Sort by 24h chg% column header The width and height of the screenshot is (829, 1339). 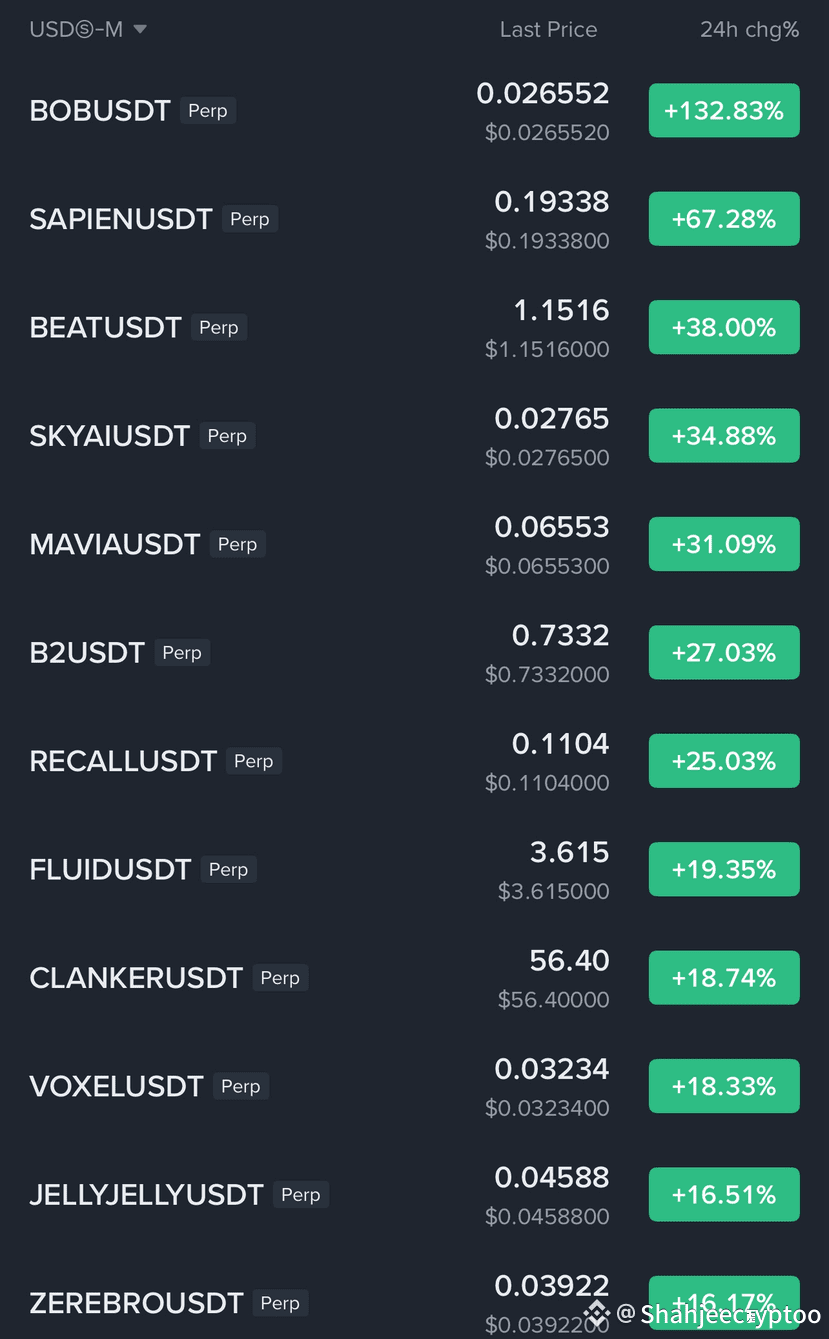(x=749, y=30)
